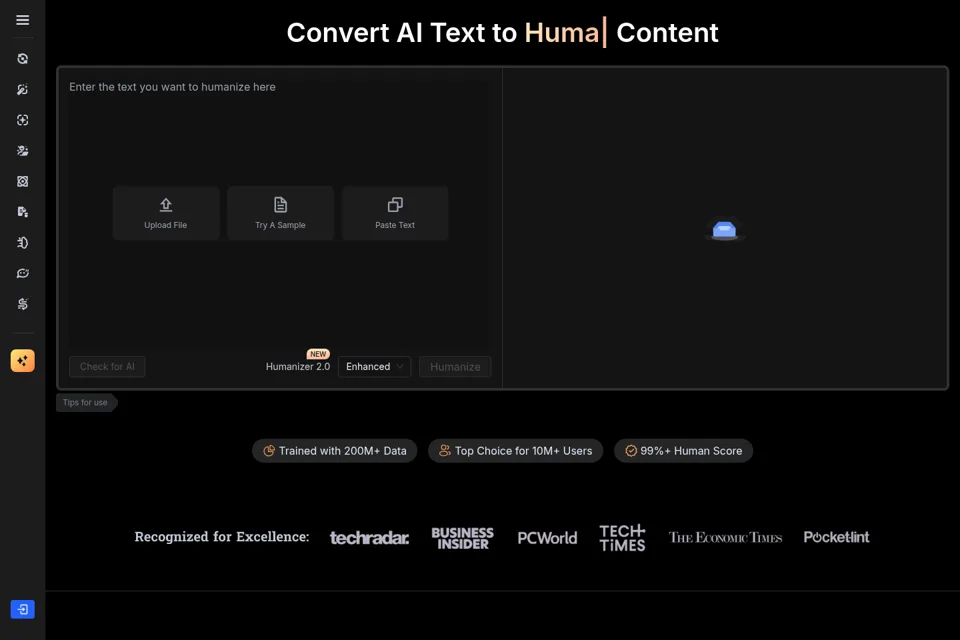Select the Humanizer 2.0 option
Image resolution: width=960 pixels, height=640 pixels.
[x=298, y=366]
